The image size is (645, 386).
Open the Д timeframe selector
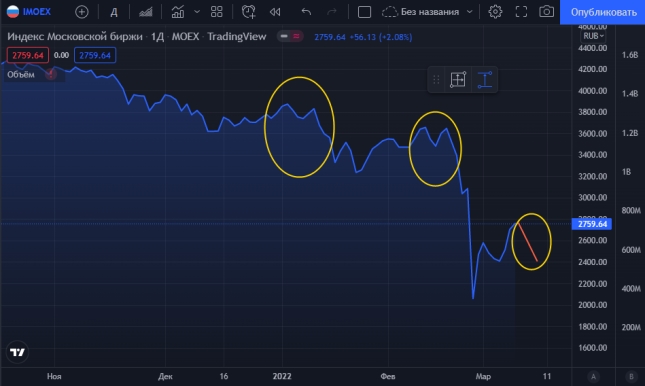114,12
